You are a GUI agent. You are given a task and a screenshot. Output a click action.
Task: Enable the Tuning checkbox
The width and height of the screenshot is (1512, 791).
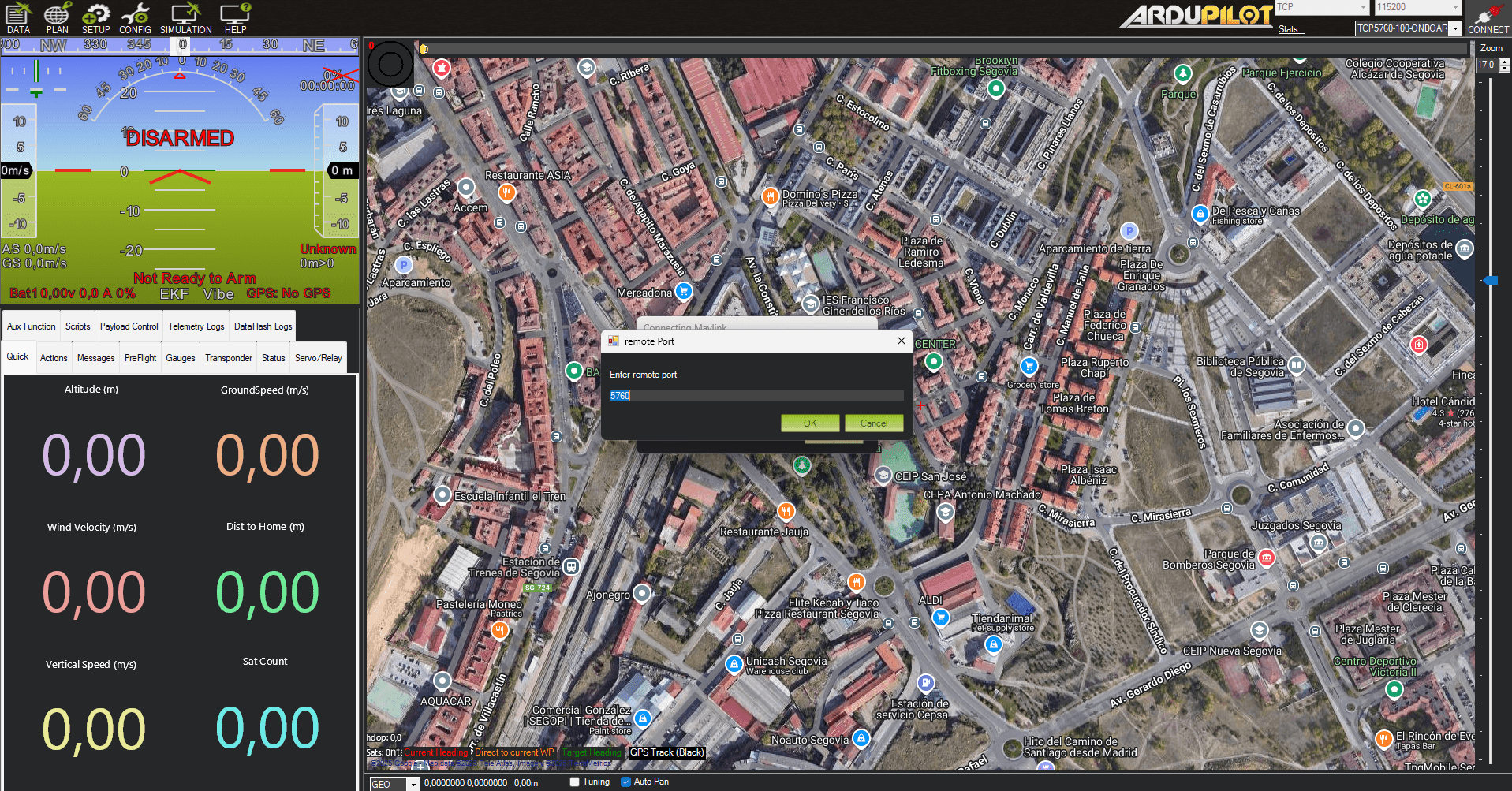[x=574, y=782]
